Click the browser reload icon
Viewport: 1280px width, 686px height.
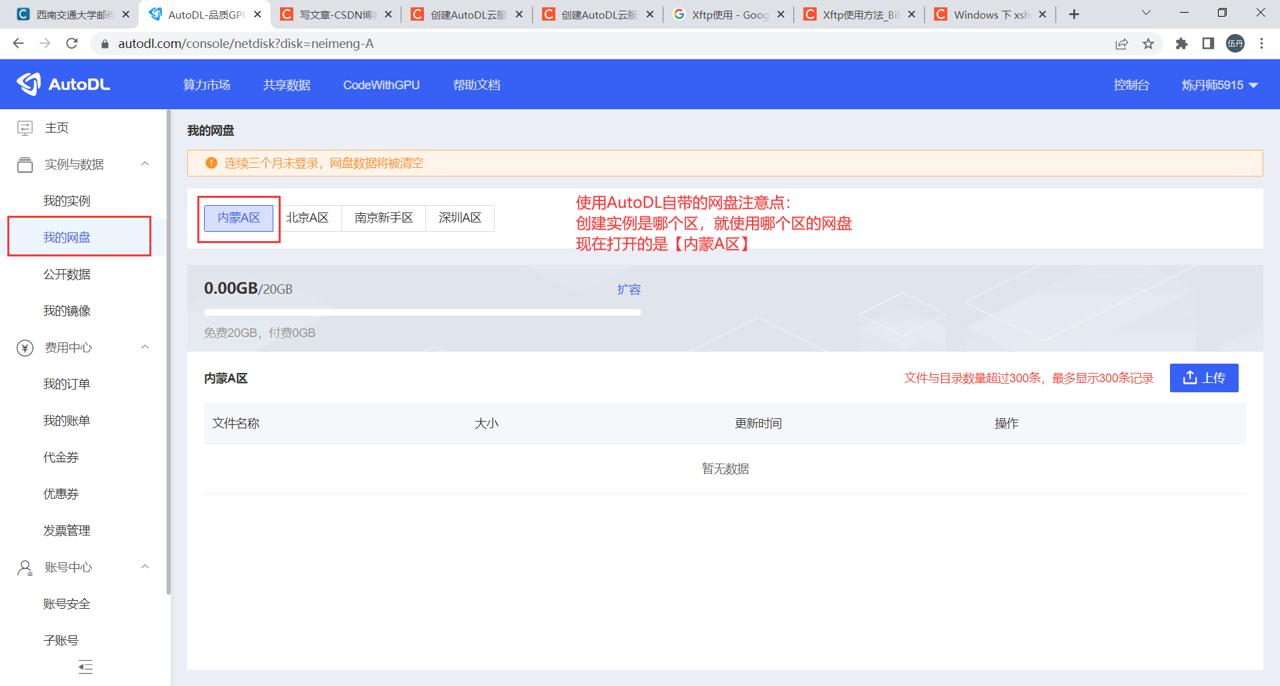tap(72, 44)
